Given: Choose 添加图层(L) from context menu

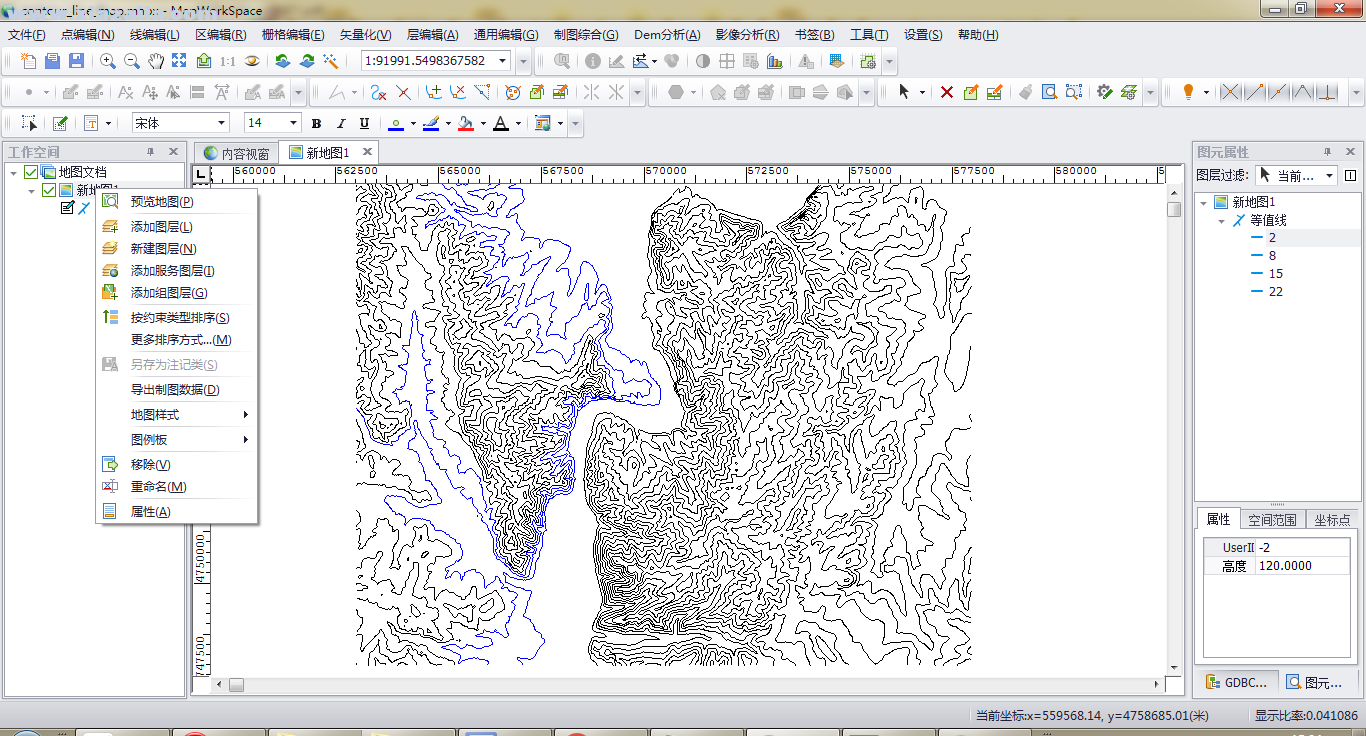Looking at the screenshot, I should coord(161,227).
